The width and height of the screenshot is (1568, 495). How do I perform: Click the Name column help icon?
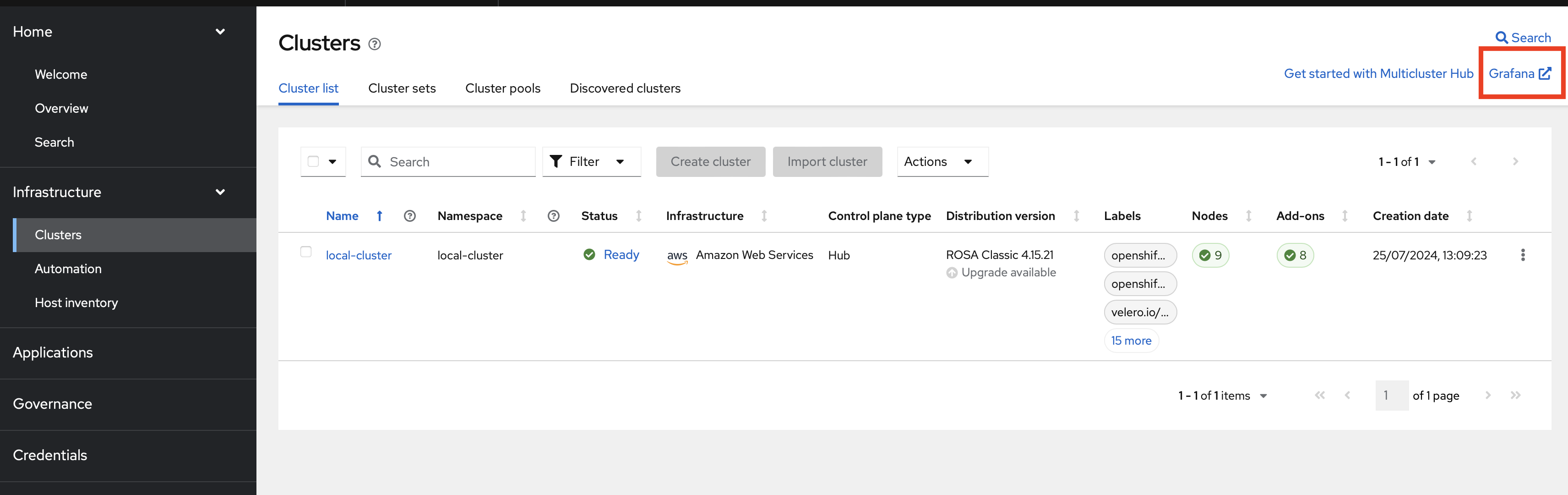[410, 216]
